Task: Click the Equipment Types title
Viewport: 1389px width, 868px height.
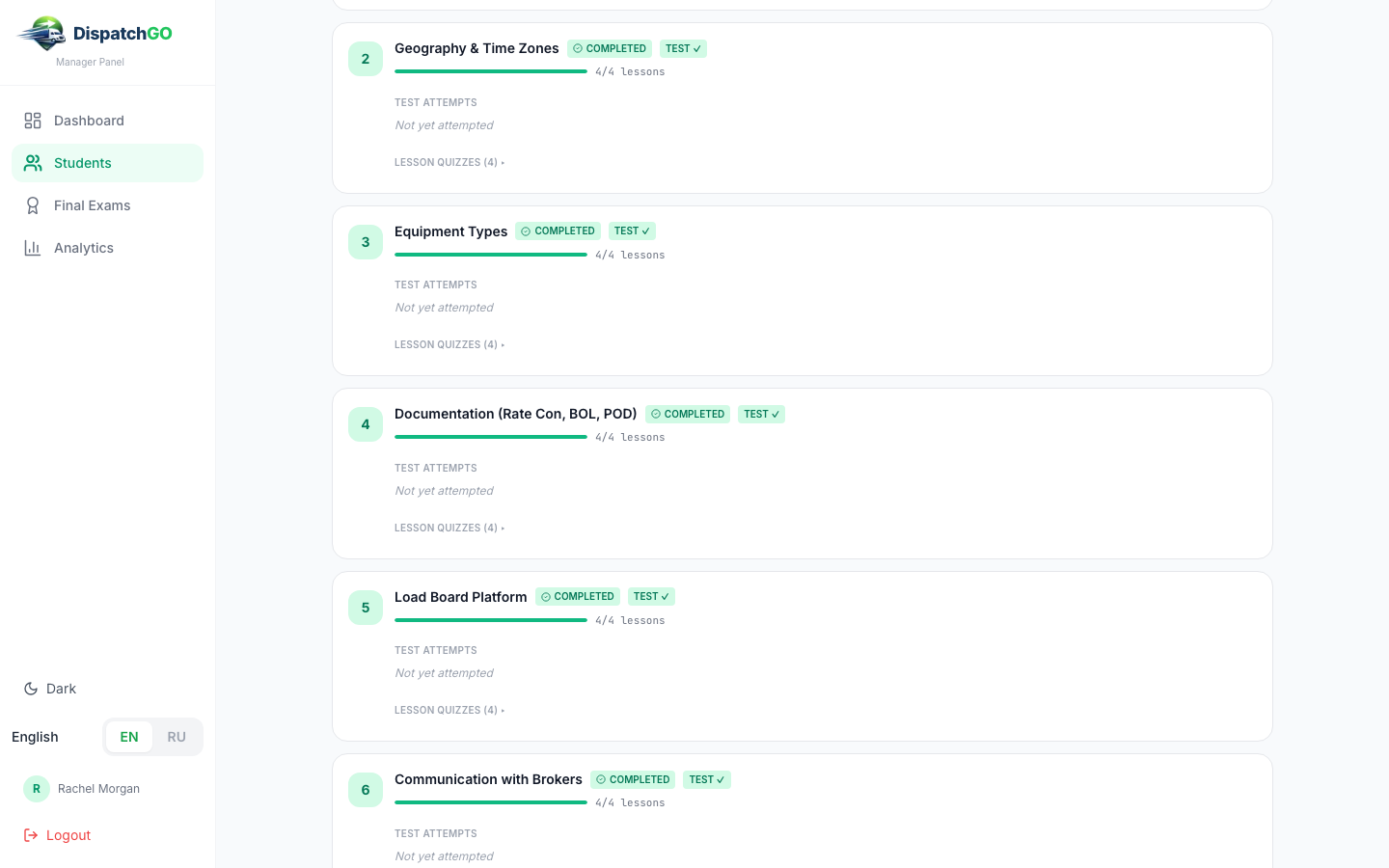Action: (450, 231)
